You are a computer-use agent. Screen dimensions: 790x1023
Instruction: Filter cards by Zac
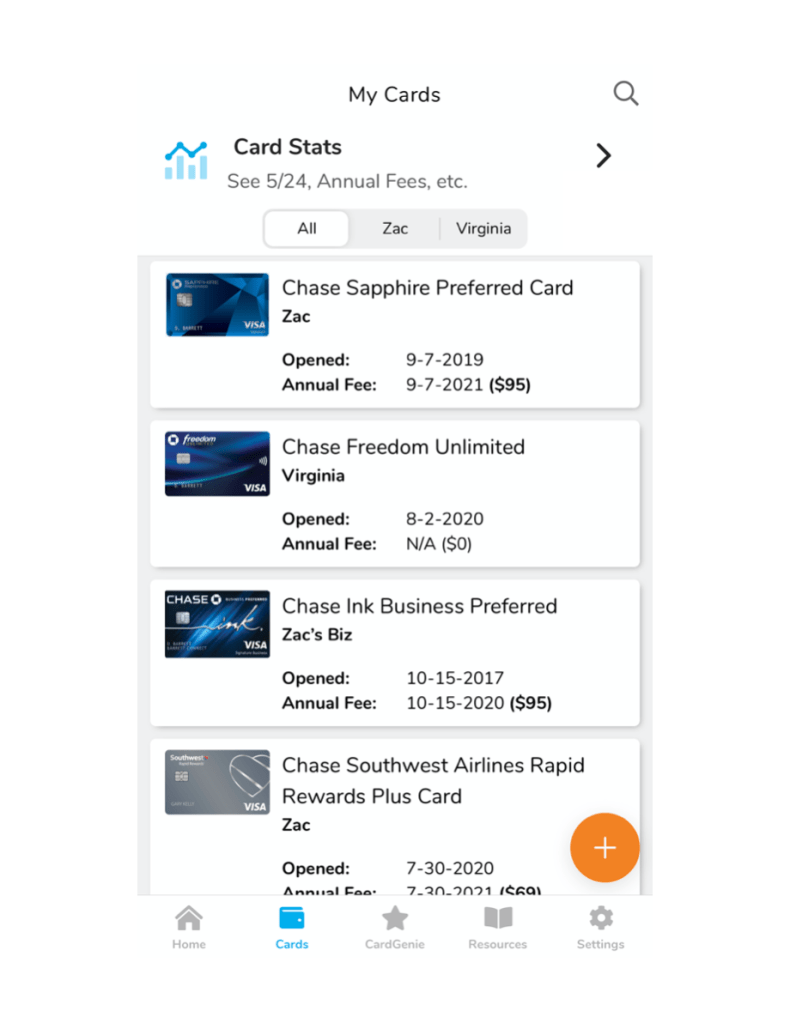click(395, 228)
